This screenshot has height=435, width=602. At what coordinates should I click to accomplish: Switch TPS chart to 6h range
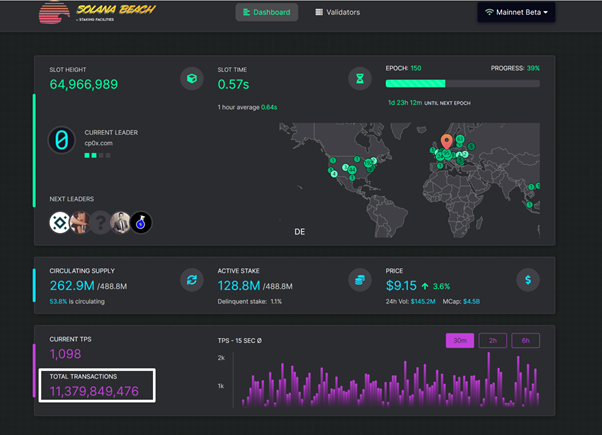[525, 340]
